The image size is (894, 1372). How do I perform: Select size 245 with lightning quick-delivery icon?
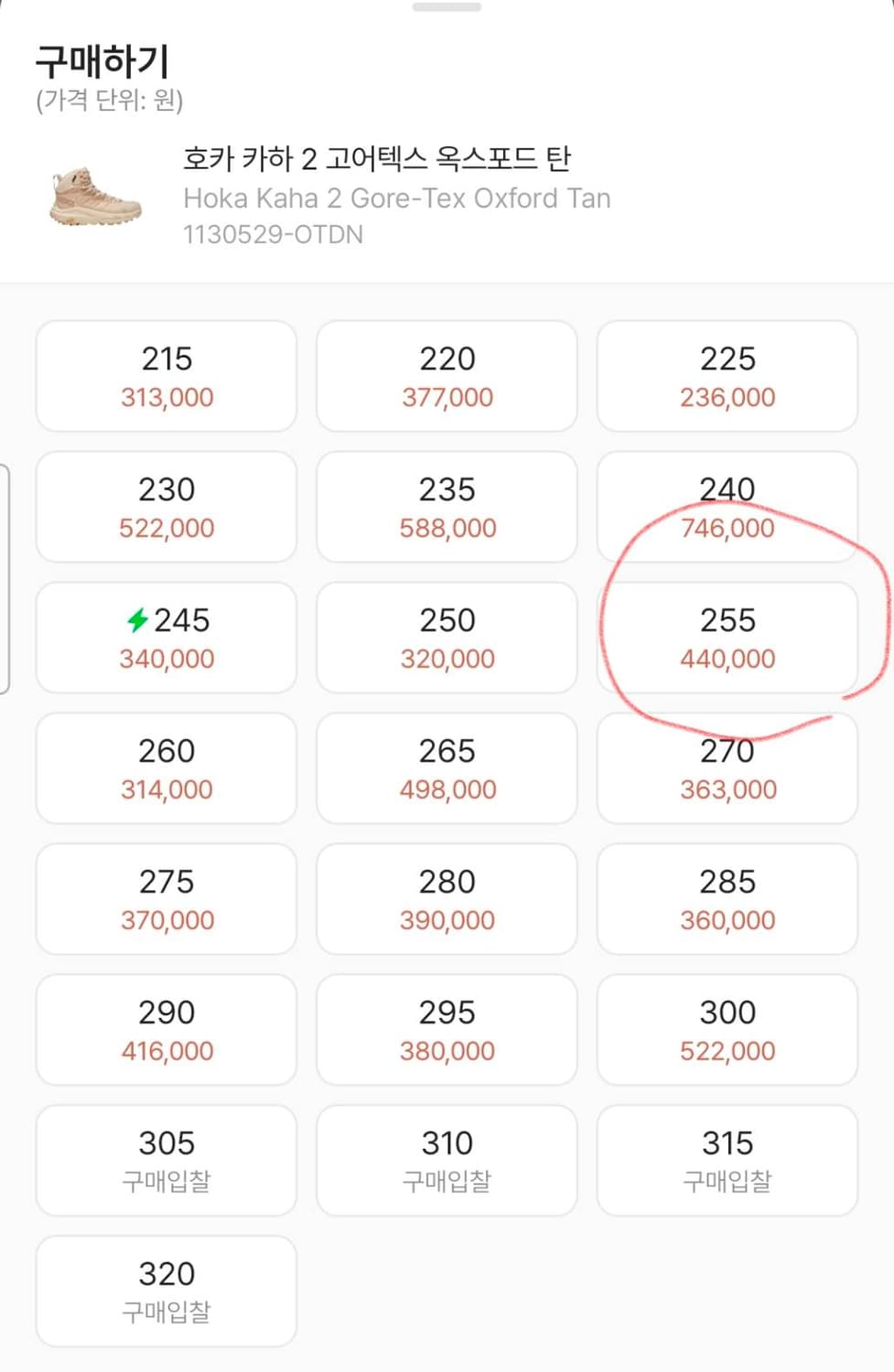click(x=167, y=638)
